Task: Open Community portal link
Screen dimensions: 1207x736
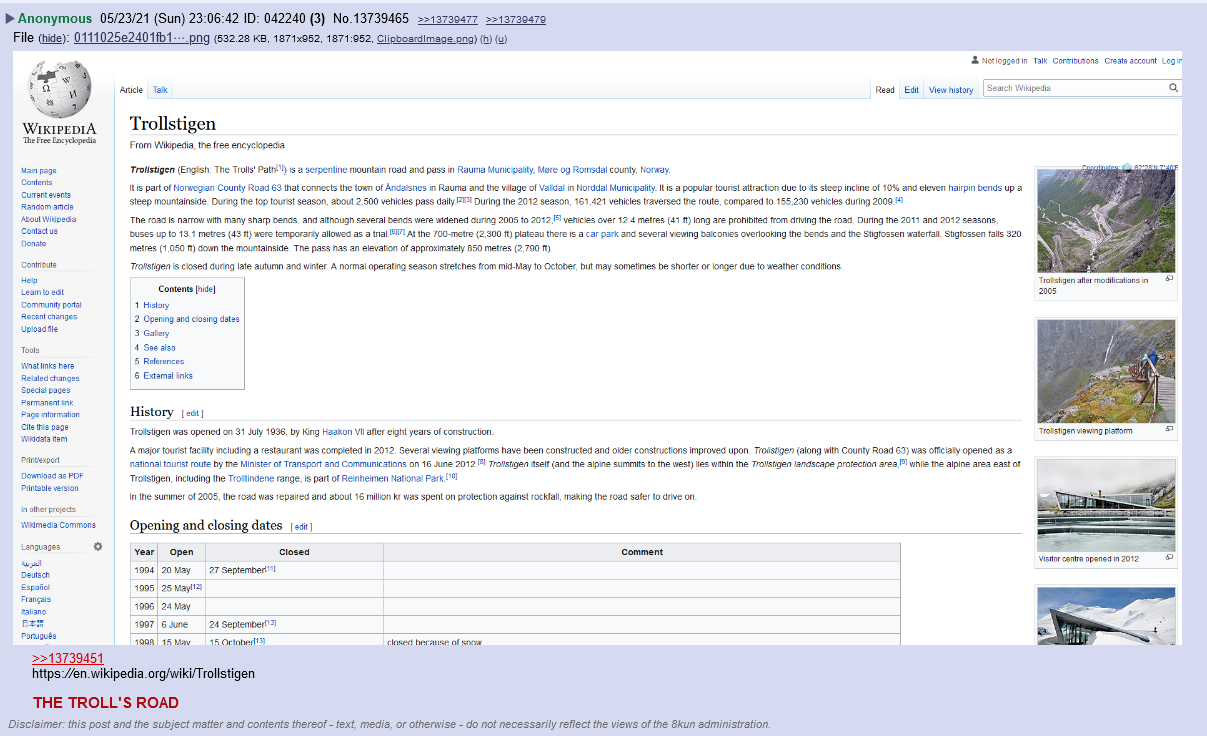Action: pyautogui.click(x=51, y=305)
